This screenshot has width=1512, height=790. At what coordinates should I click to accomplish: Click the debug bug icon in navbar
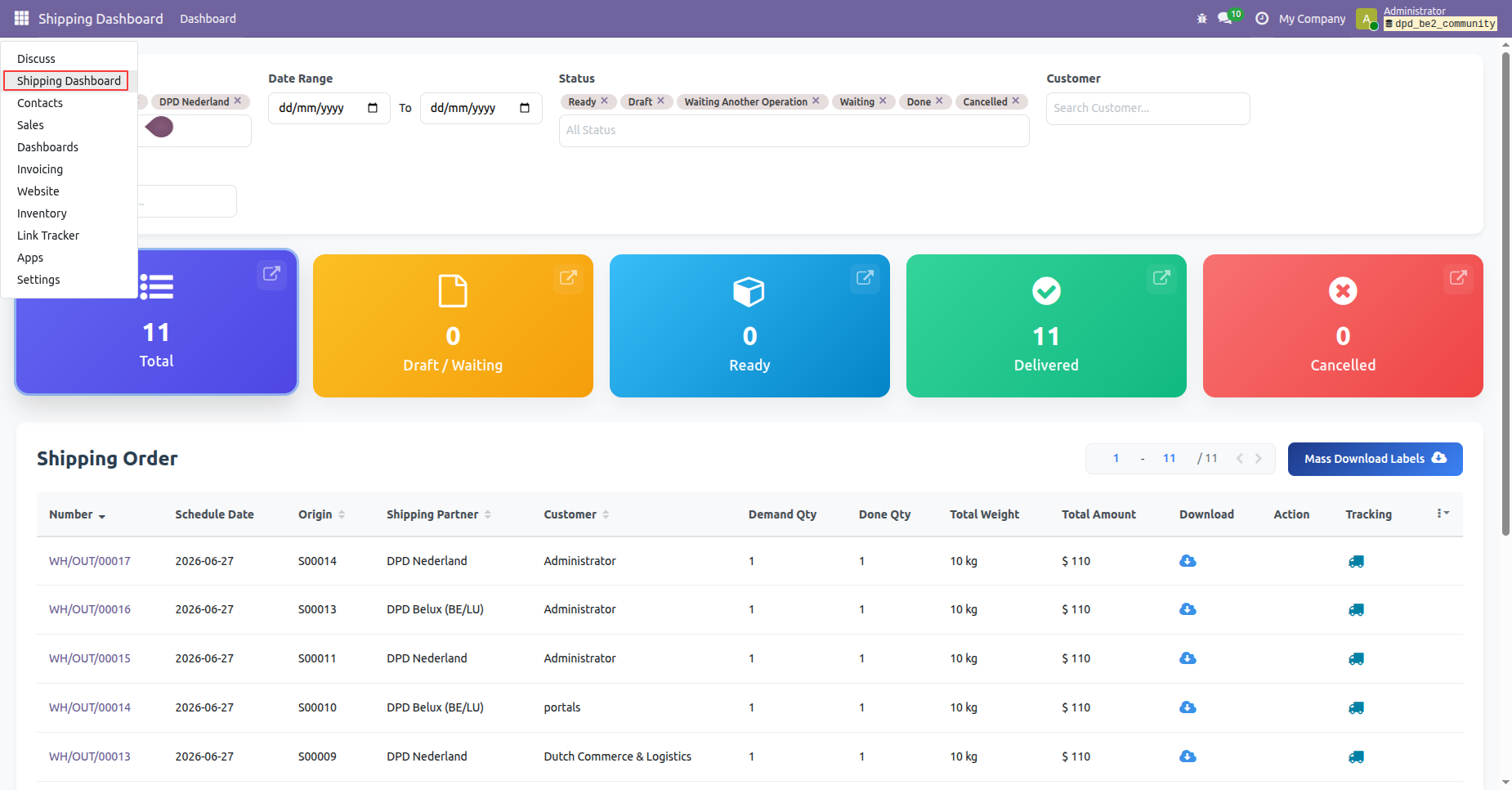[x=1201, y=18]
